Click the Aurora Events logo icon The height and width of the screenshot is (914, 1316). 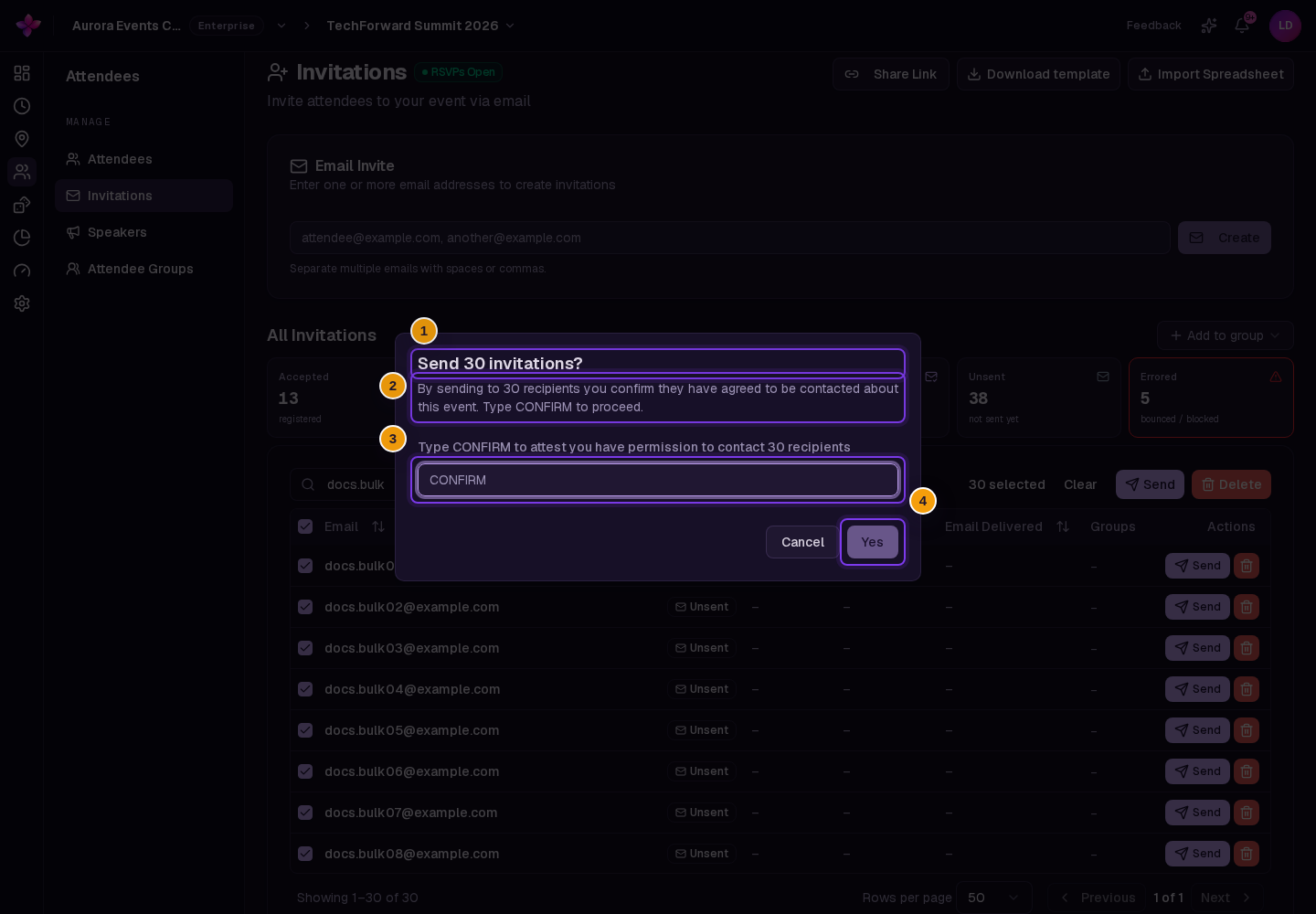tap(28, 26)
